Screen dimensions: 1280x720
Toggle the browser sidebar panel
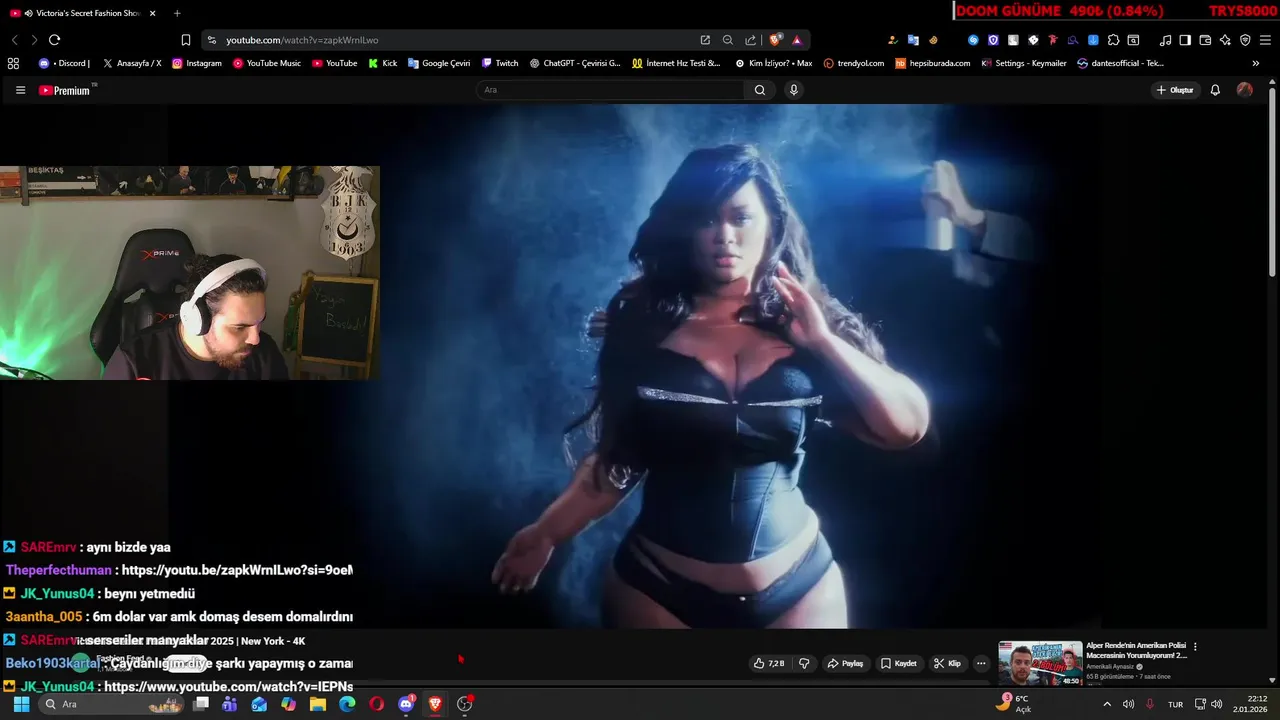[x=1185, y=40]
